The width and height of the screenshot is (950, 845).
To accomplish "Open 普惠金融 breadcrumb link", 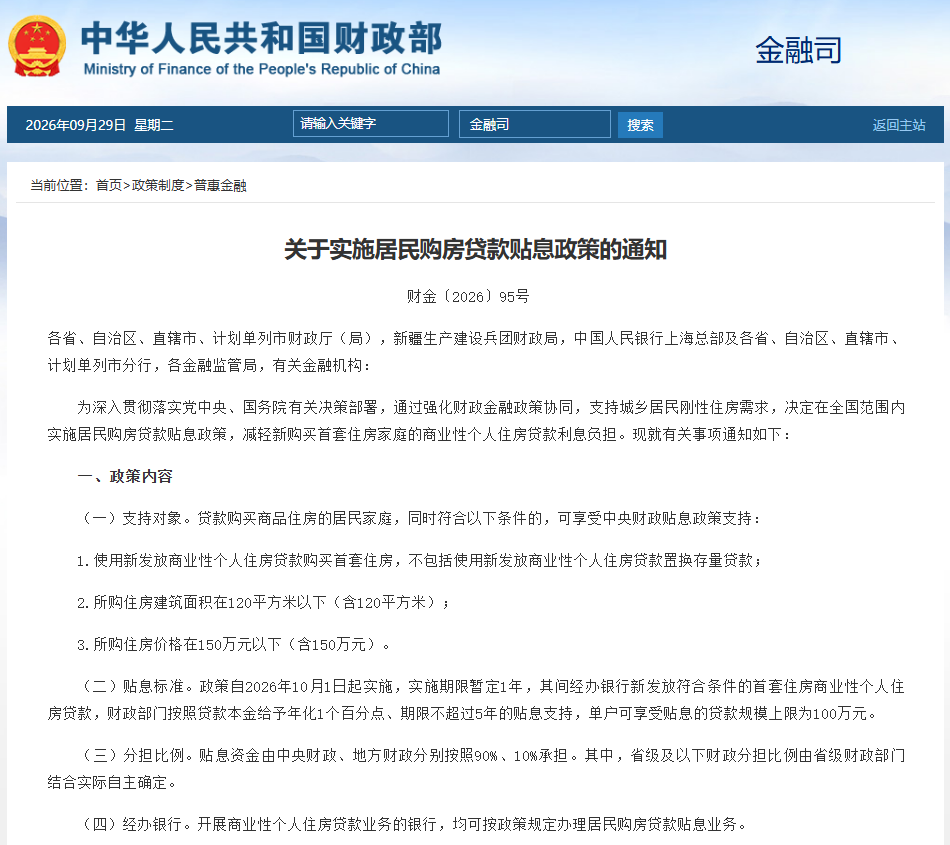I will tap(220, 185).
